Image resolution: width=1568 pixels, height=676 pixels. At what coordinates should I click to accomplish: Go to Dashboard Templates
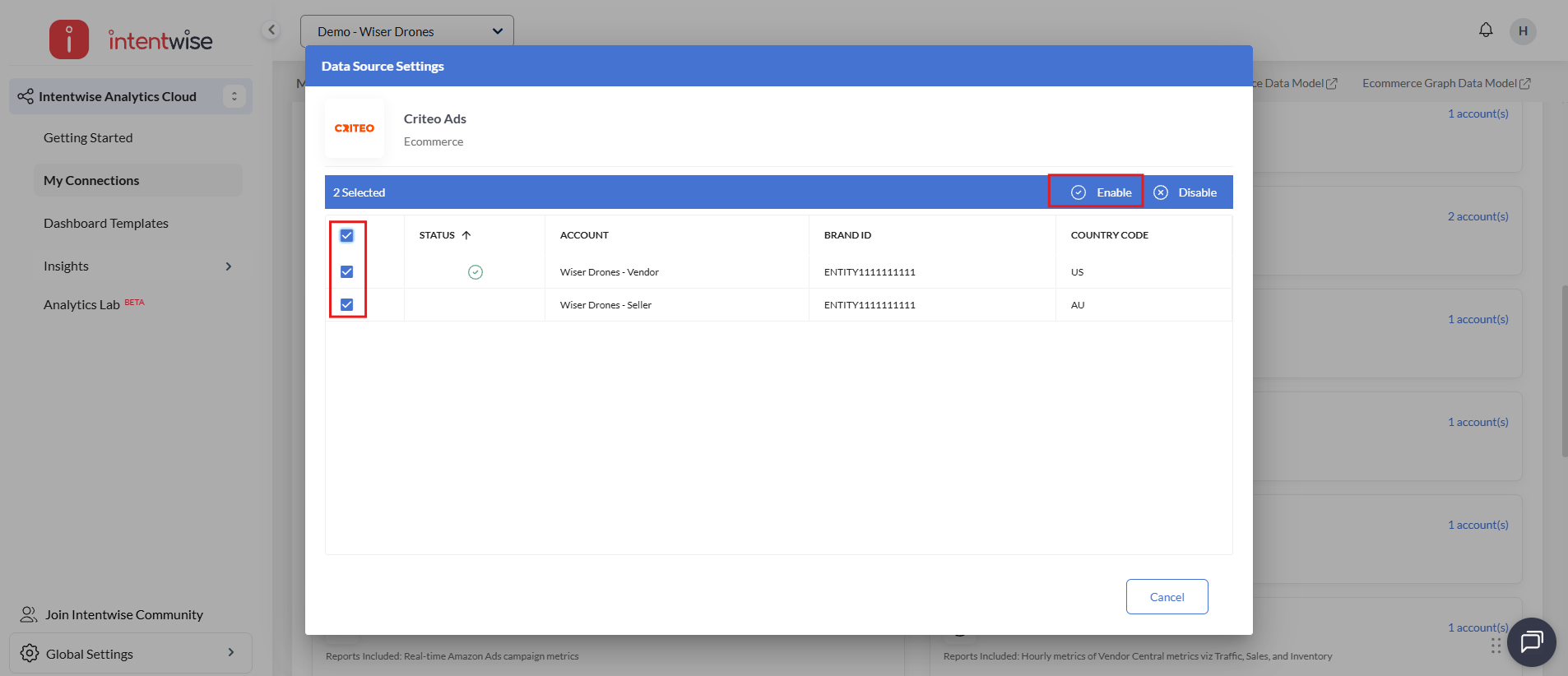click(106, 224)
